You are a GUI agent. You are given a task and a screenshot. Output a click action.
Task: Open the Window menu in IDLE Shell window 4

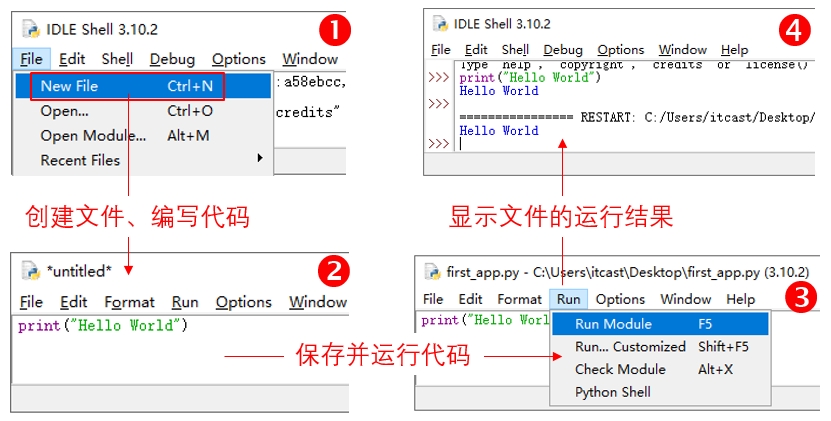tap(683, 49)
